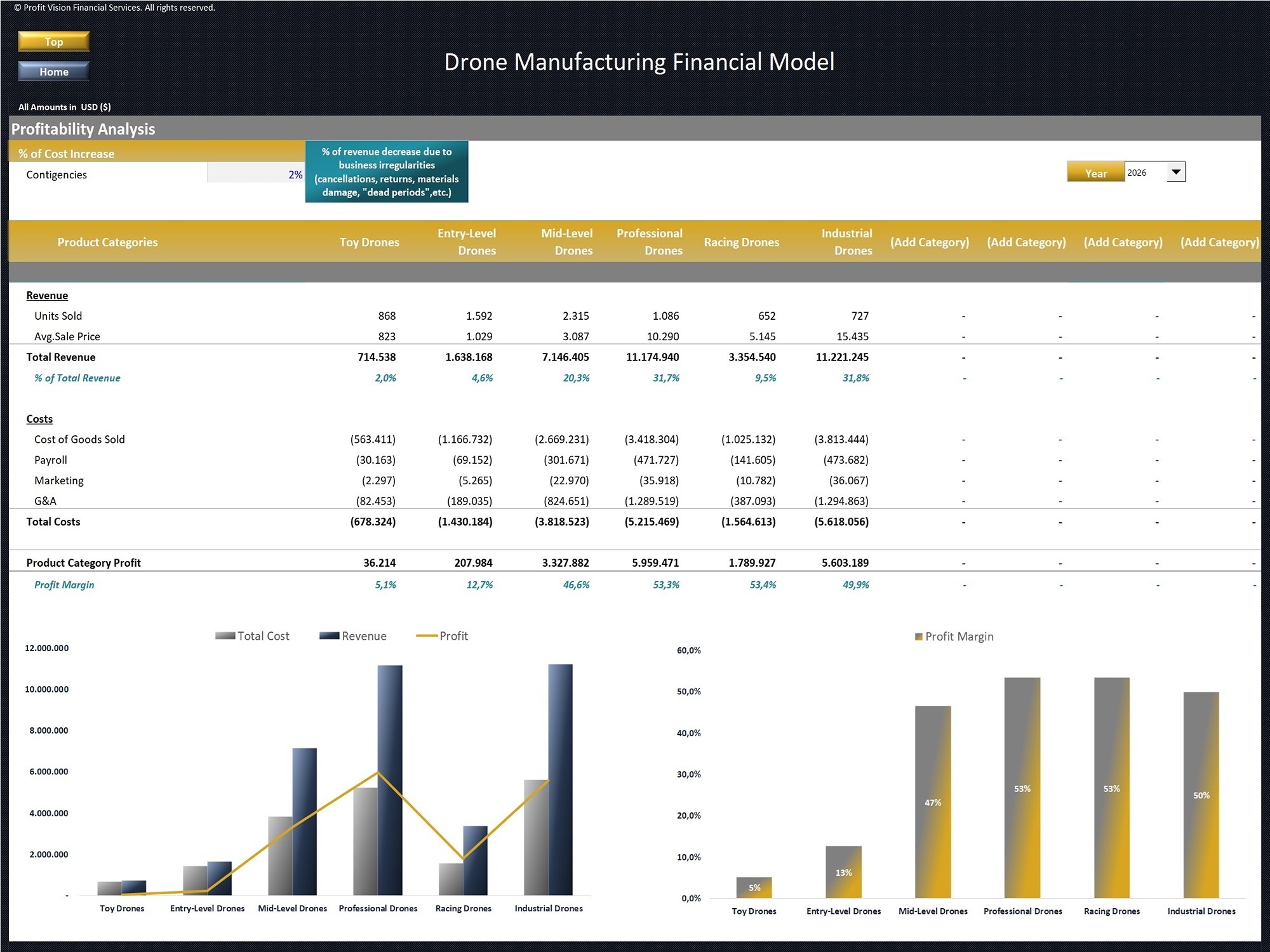
Task: Select the % of Total Revenue label
Action: tap(77, 378)
